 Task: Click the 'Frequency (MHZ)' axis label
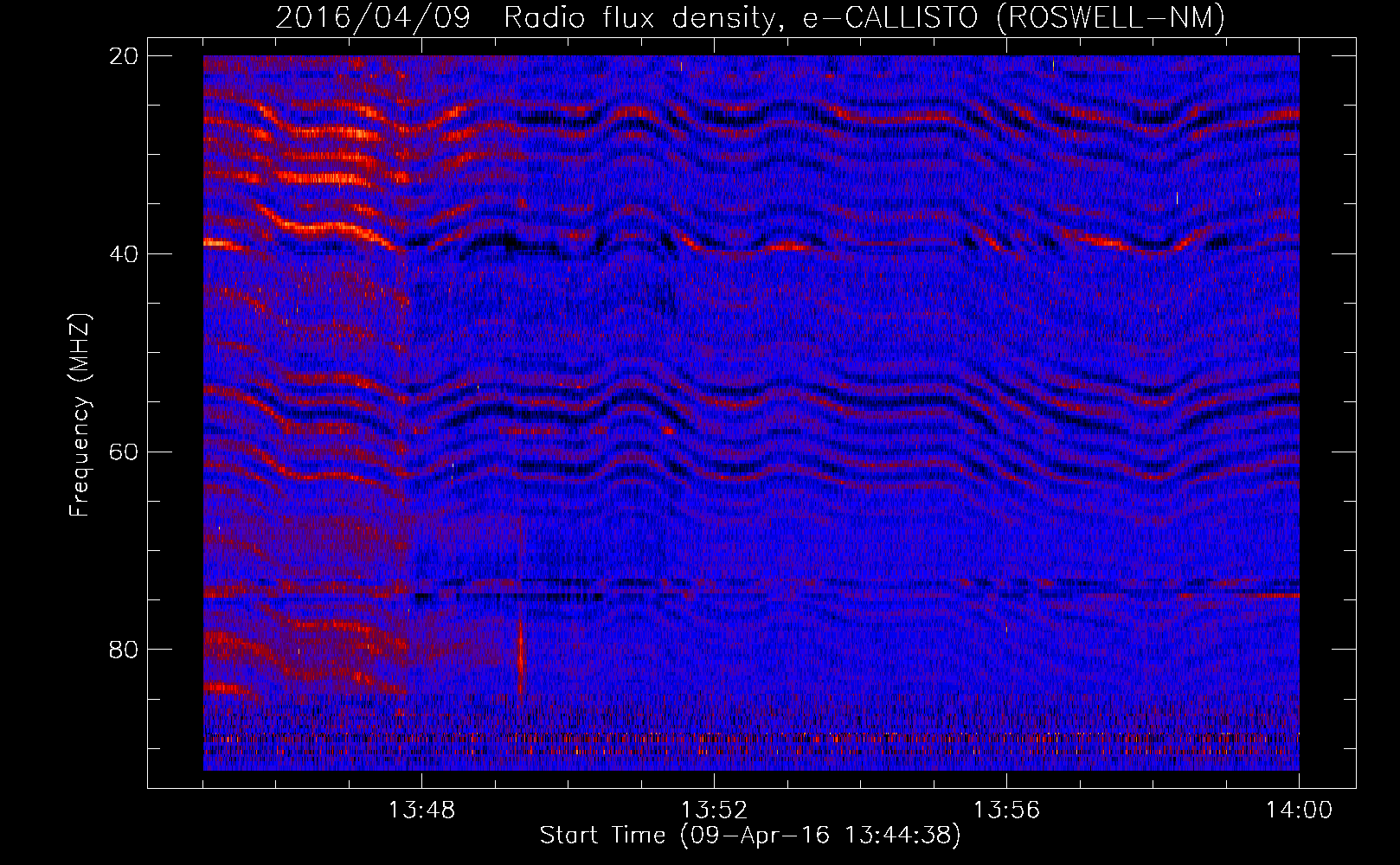click(80, 414)
